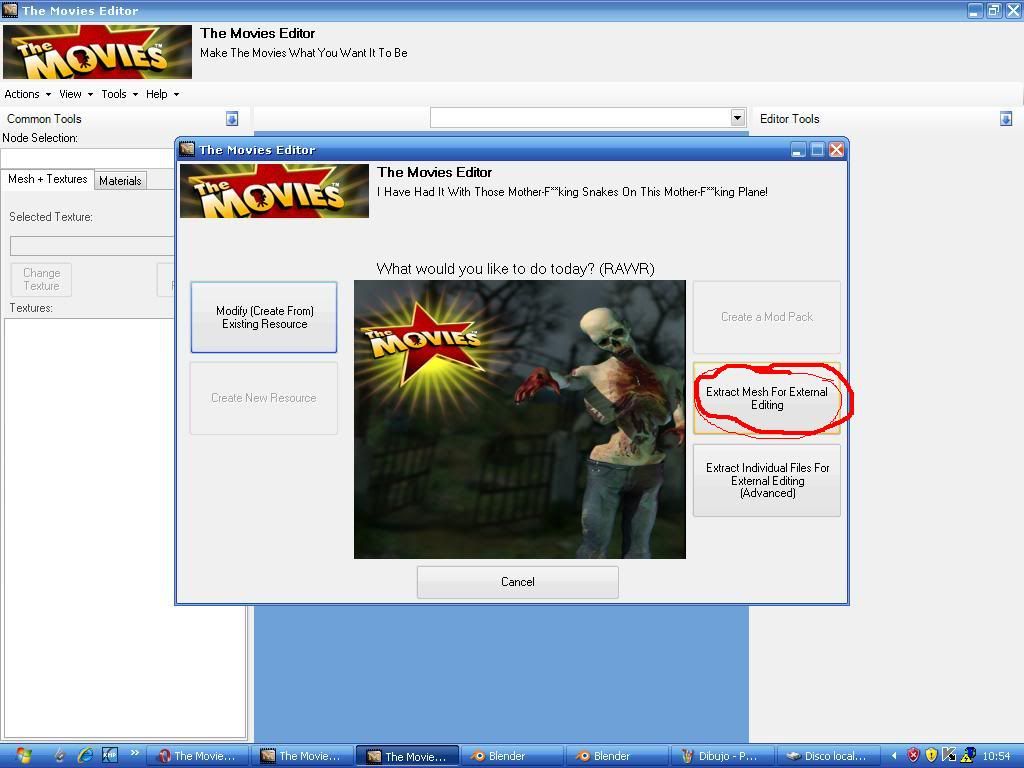
Task: Click the Snakes On This Plane subtitle text
Action: 572,192
